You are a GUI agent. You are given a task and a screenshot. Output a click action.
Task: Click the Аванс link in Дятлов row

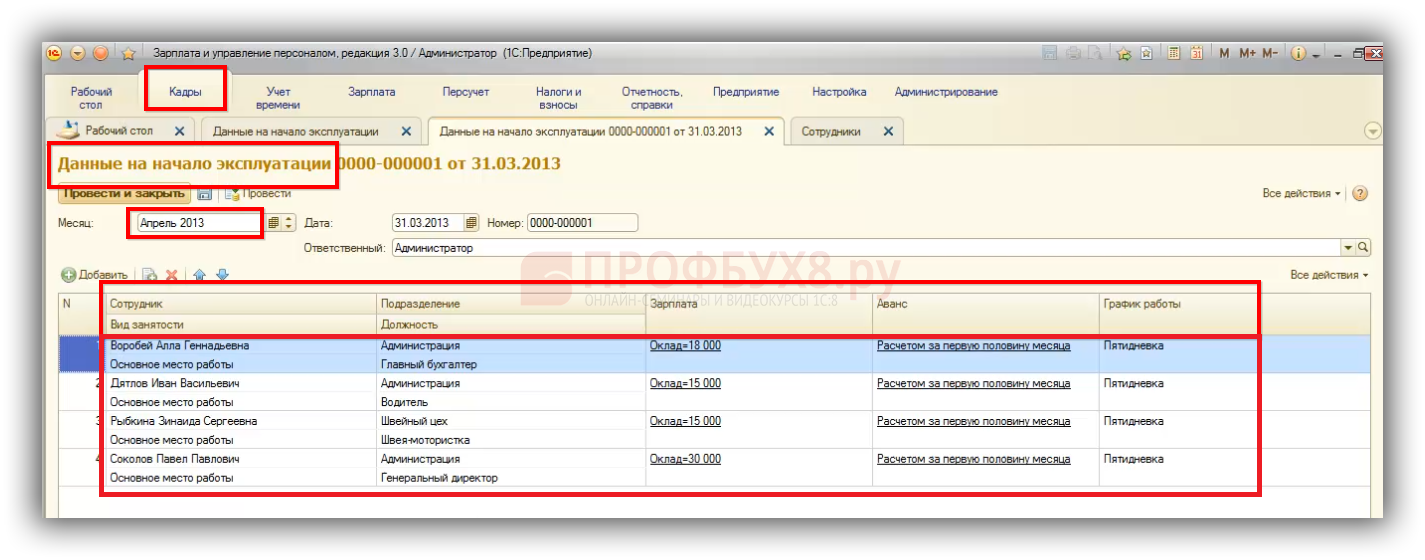973,384
